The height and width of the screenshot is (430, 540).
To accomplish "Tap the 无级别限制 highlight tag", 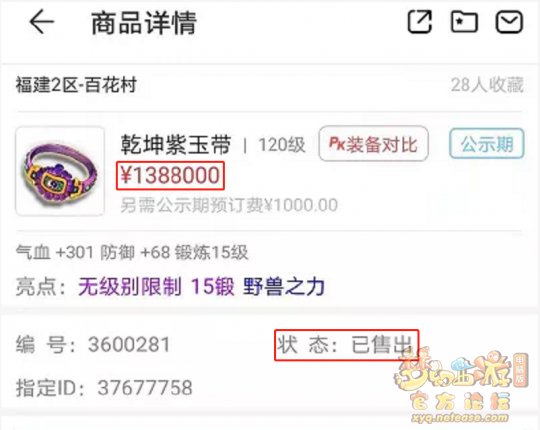I will [130, 286].
